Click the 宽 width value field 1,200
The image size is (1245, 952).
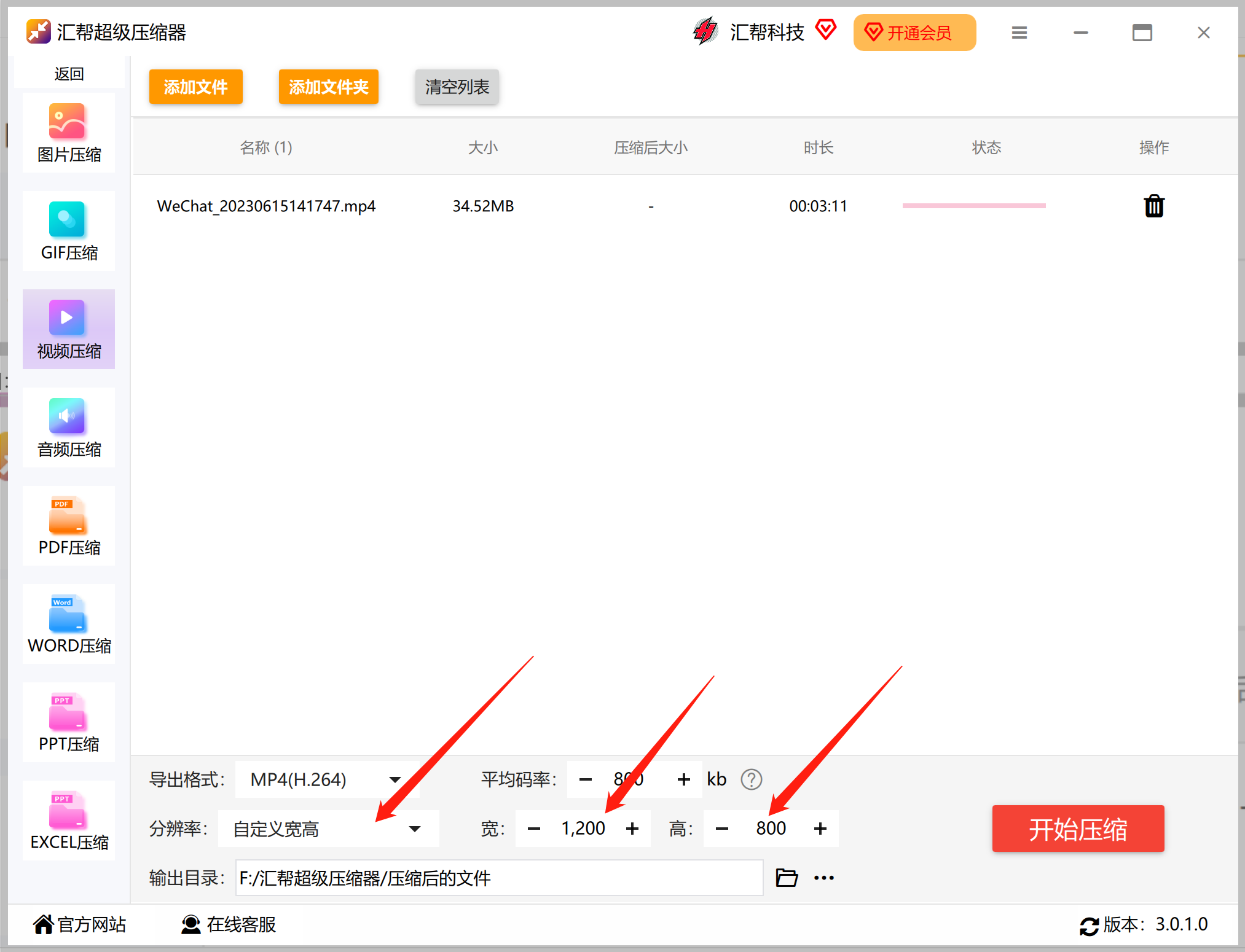click(583, 829)
